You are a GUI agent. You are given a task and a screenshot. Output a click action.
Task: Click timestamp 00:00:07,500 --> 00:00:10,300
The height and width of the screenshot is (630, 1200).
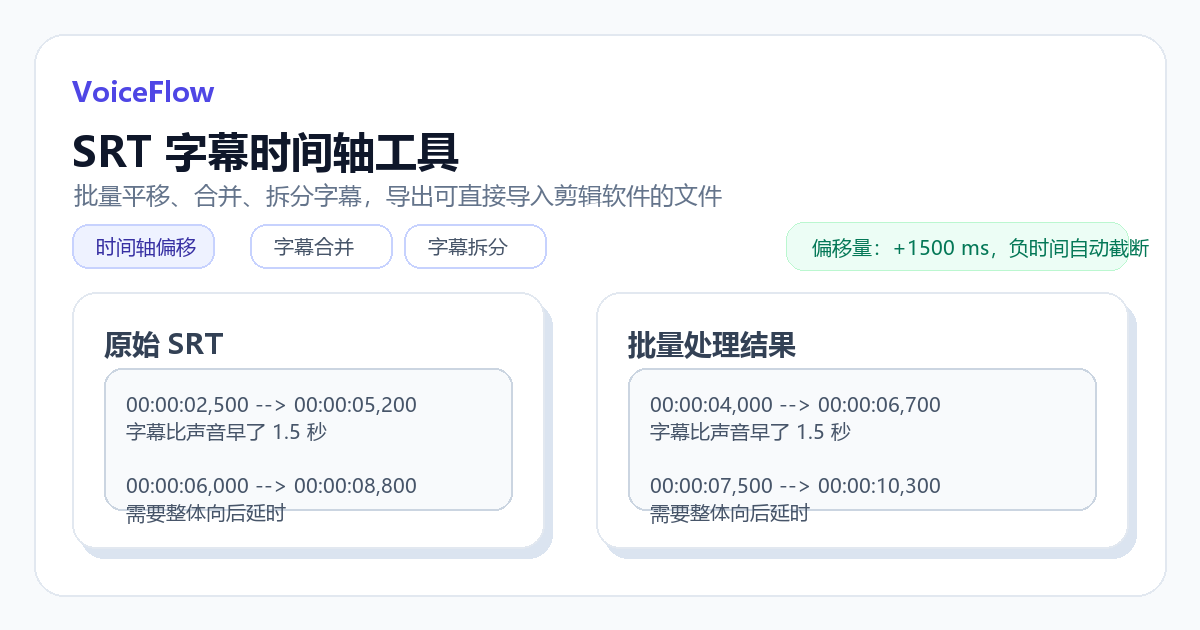(795, 486)
